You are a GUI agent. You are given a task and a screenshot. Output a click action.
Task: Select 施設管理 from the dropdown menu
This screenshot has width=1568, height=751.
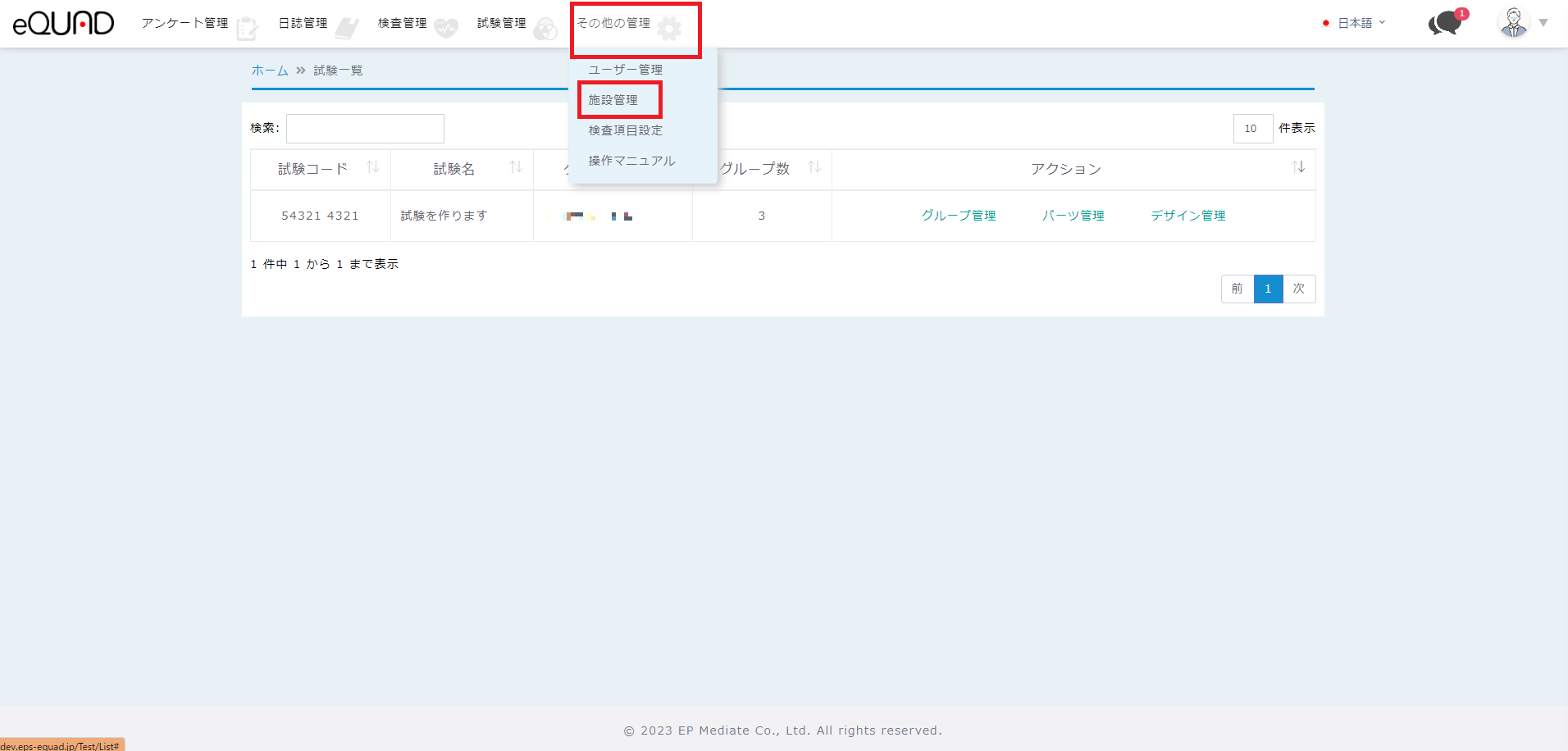pos(613,100)
